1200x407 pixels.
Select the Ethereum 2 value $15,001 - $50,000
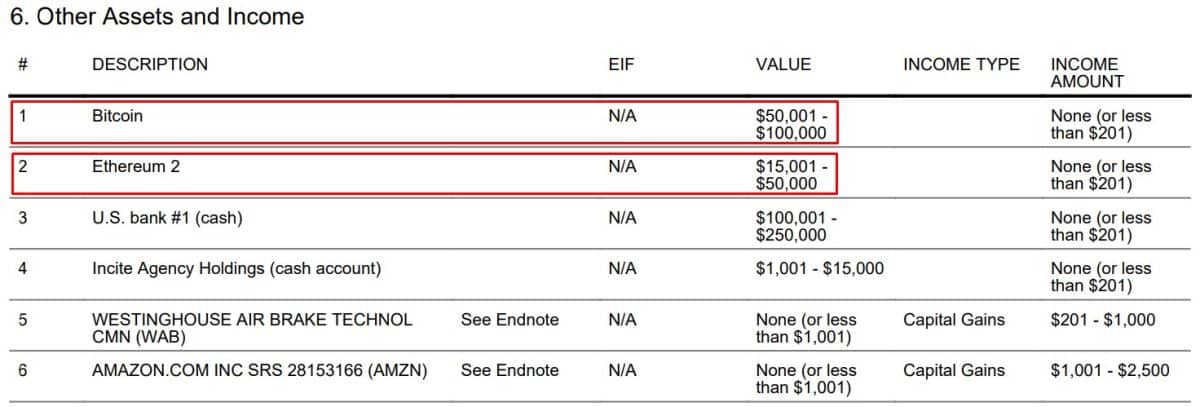pos(792,175)
